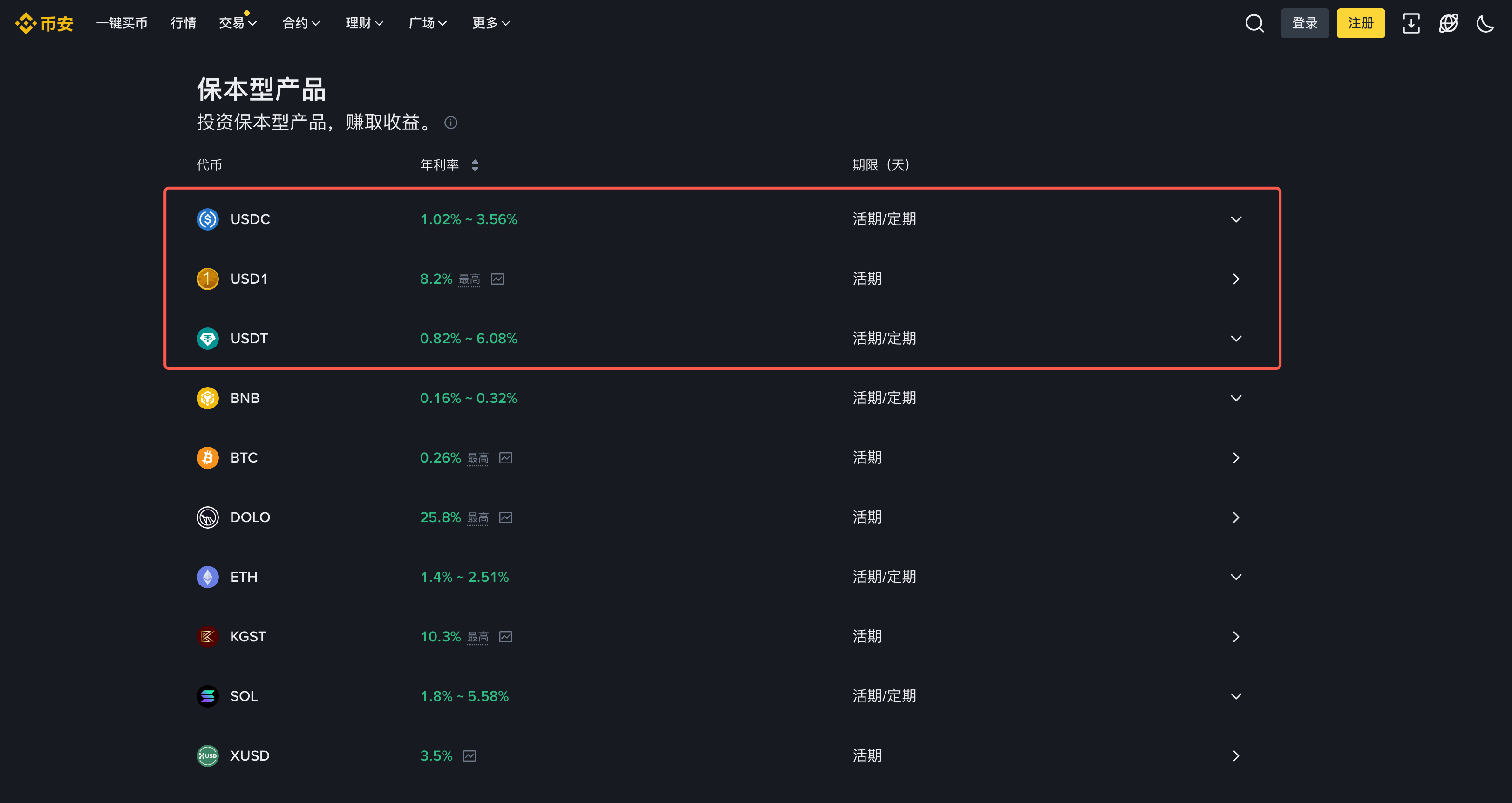This screenshot has width=1512, height=803.
Task: Expand the USDC product row
Action: [x=1236, y=219]
